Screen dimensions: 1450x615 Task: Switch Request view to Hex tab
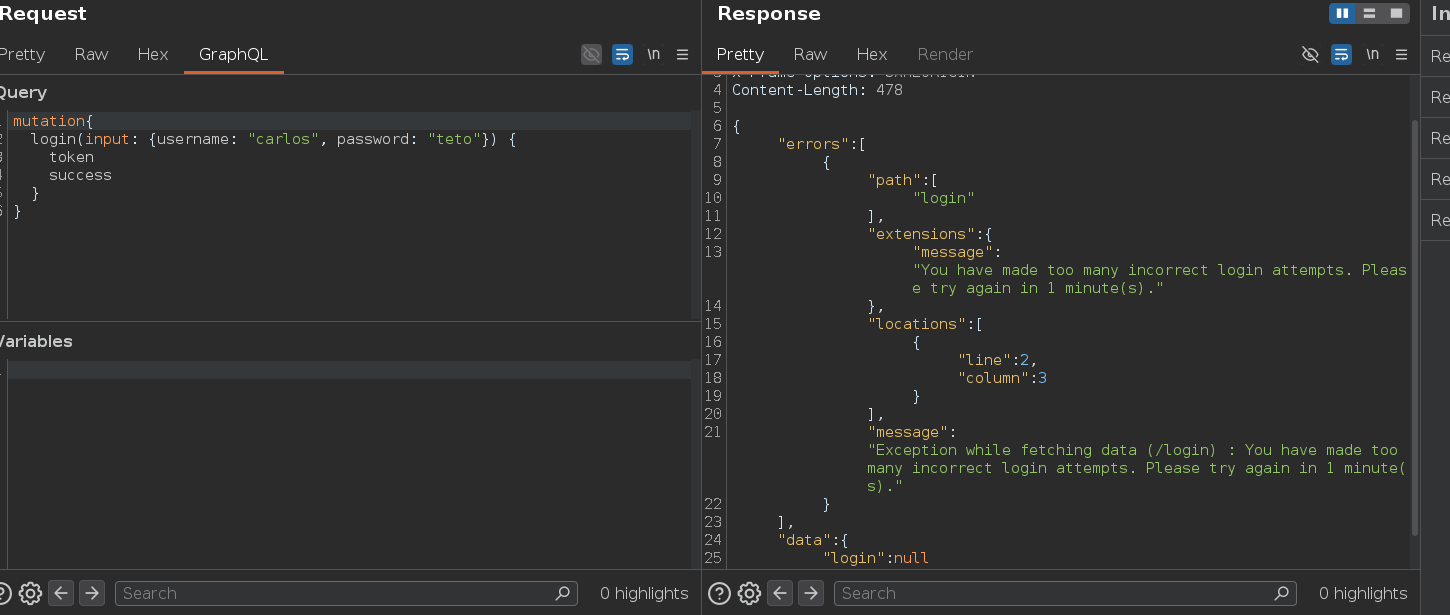153,54
